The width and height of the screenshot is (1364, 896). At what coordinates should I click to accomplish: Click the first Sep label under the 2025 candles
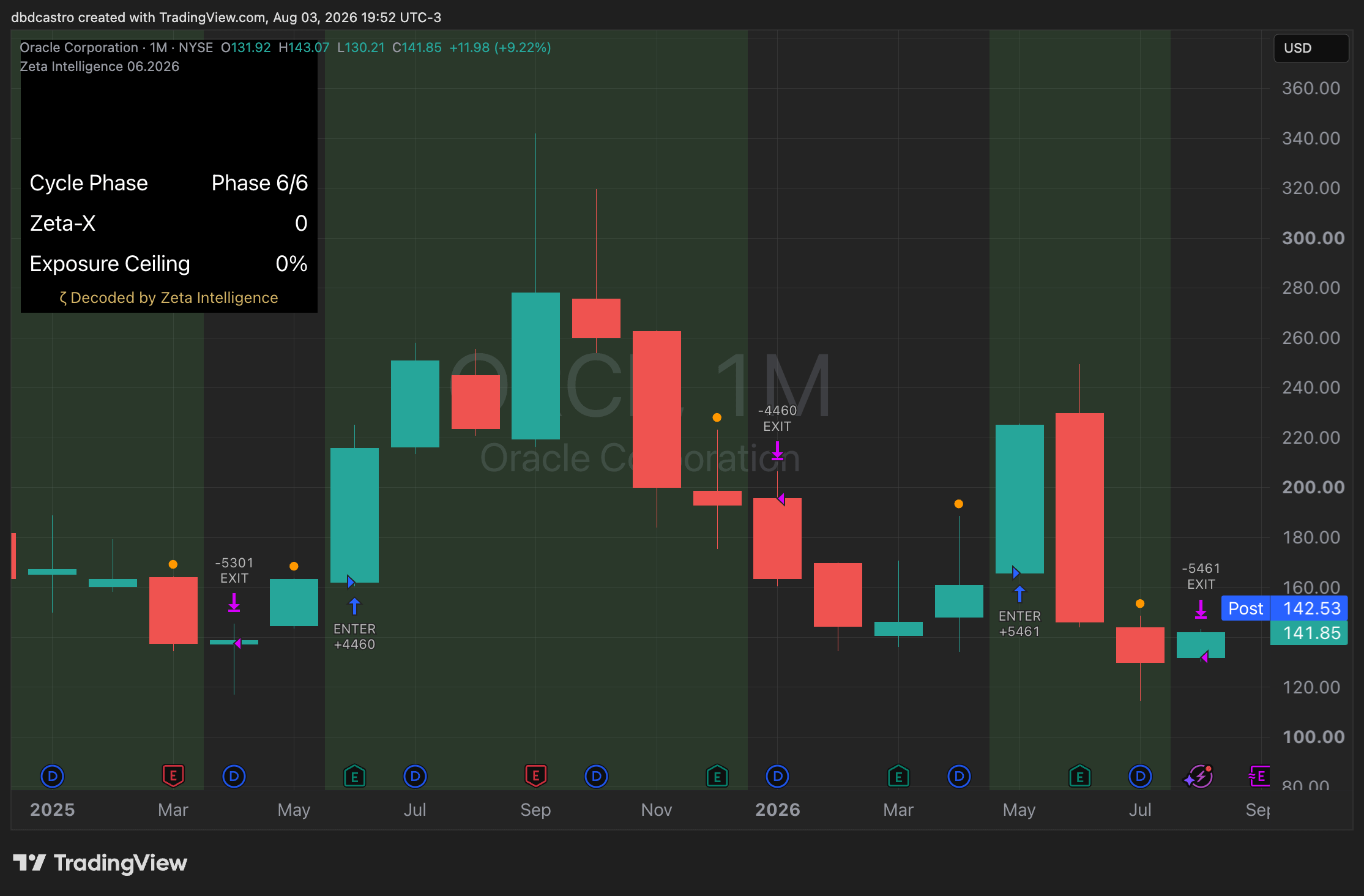point(535,810)
